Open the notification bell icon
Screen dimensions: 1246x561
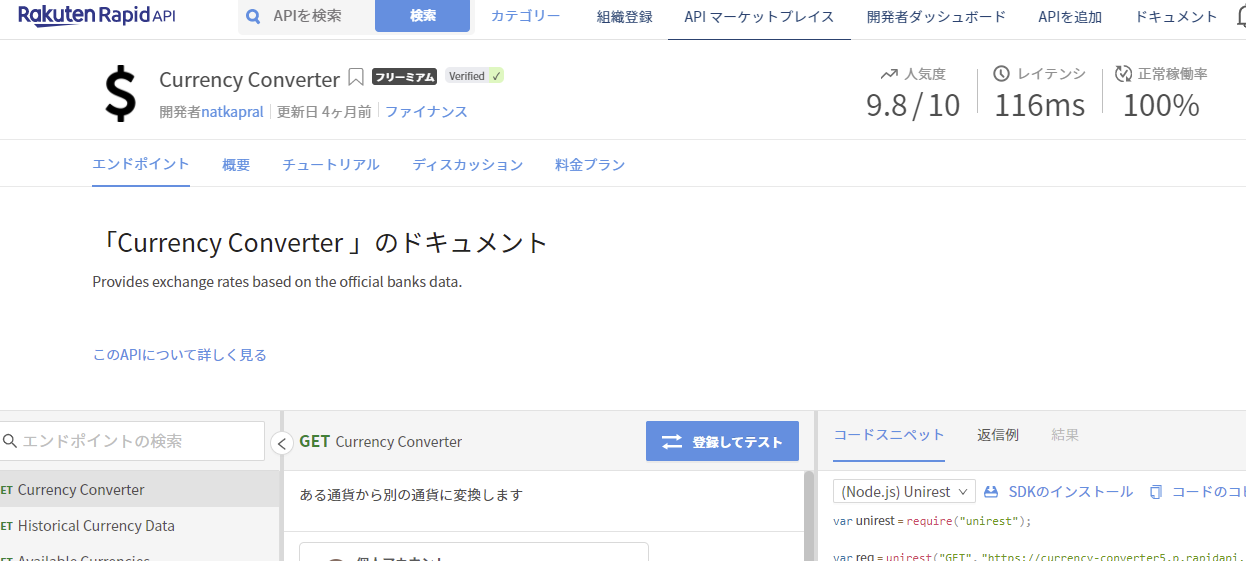tap(1240, 16)
